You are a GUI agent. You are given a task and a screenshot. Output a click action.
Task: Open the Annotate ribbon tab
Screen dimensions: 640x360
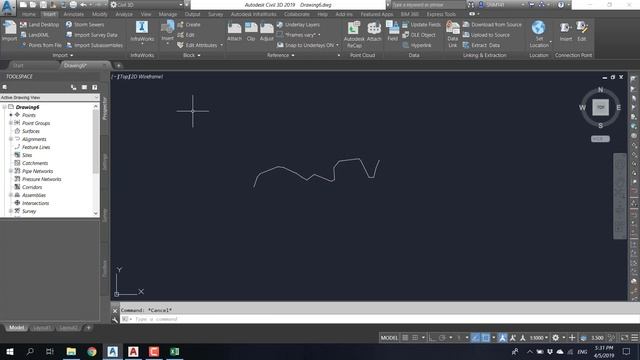(x=73, y=14)
